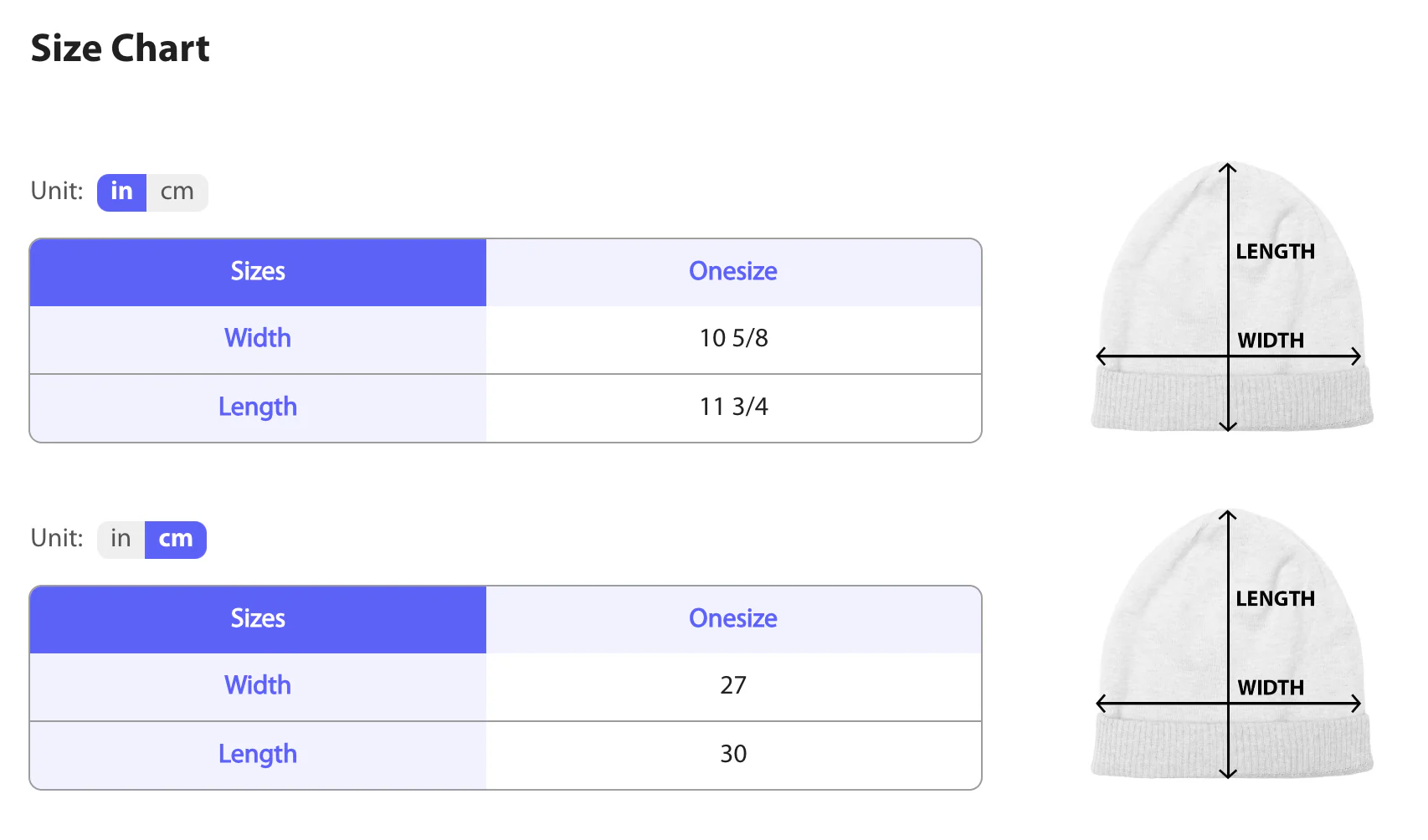1428x840 pixels.
Task: Select the "Length" row label beside "11 3/4"
Action: [x=258, y=407]
